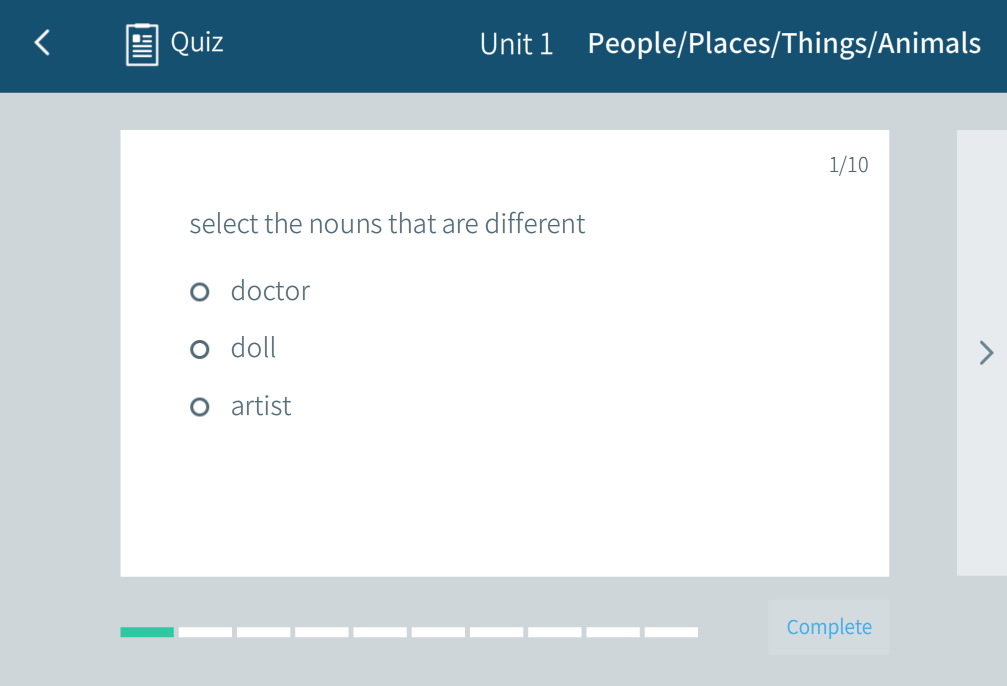The height and width of the screenshot is (686, 1007).
Task: Jump to last progress bar segment
Action: [x=671, y=632]
